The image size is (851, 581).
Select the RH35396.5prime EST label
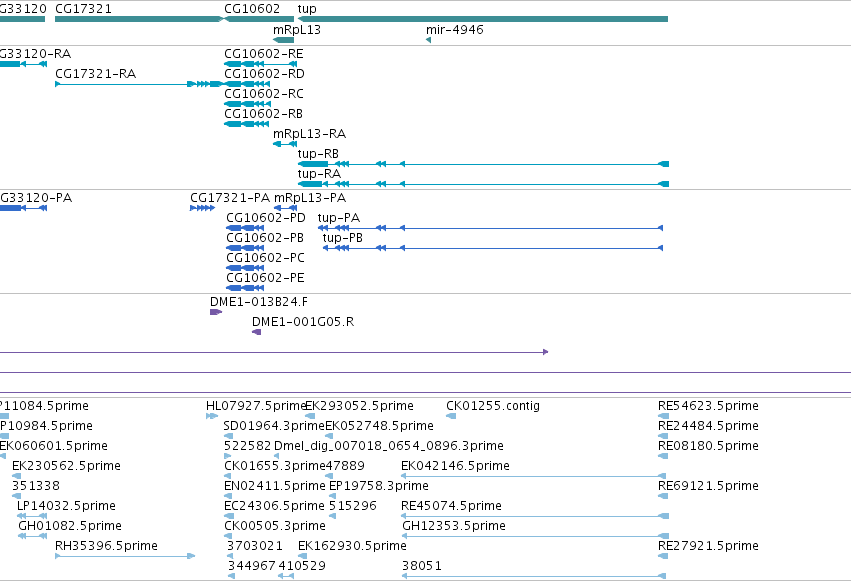(x=106, y=546)
